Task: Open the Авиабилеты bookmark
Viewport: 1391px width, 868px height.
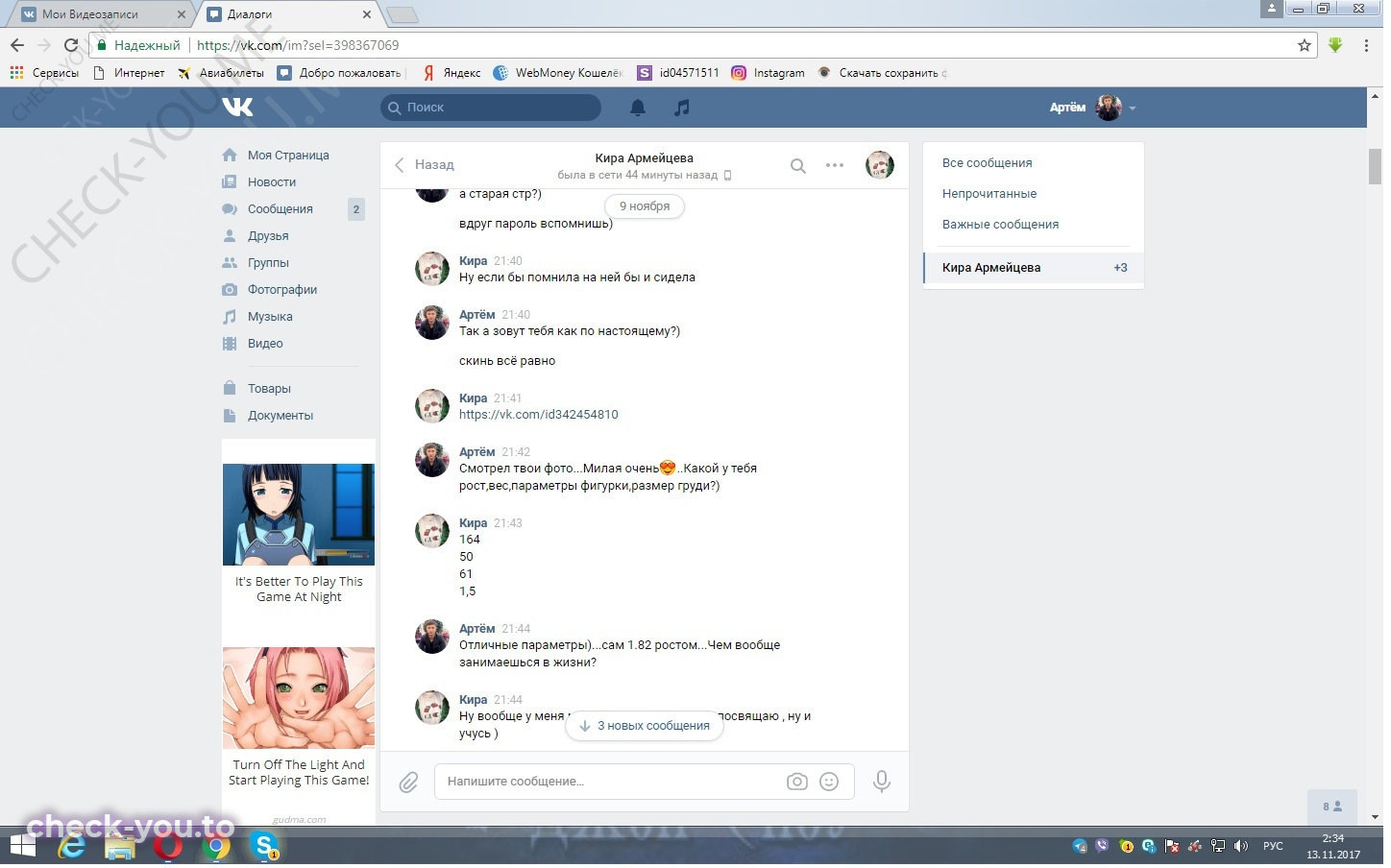Action: [x=221, y=73]
